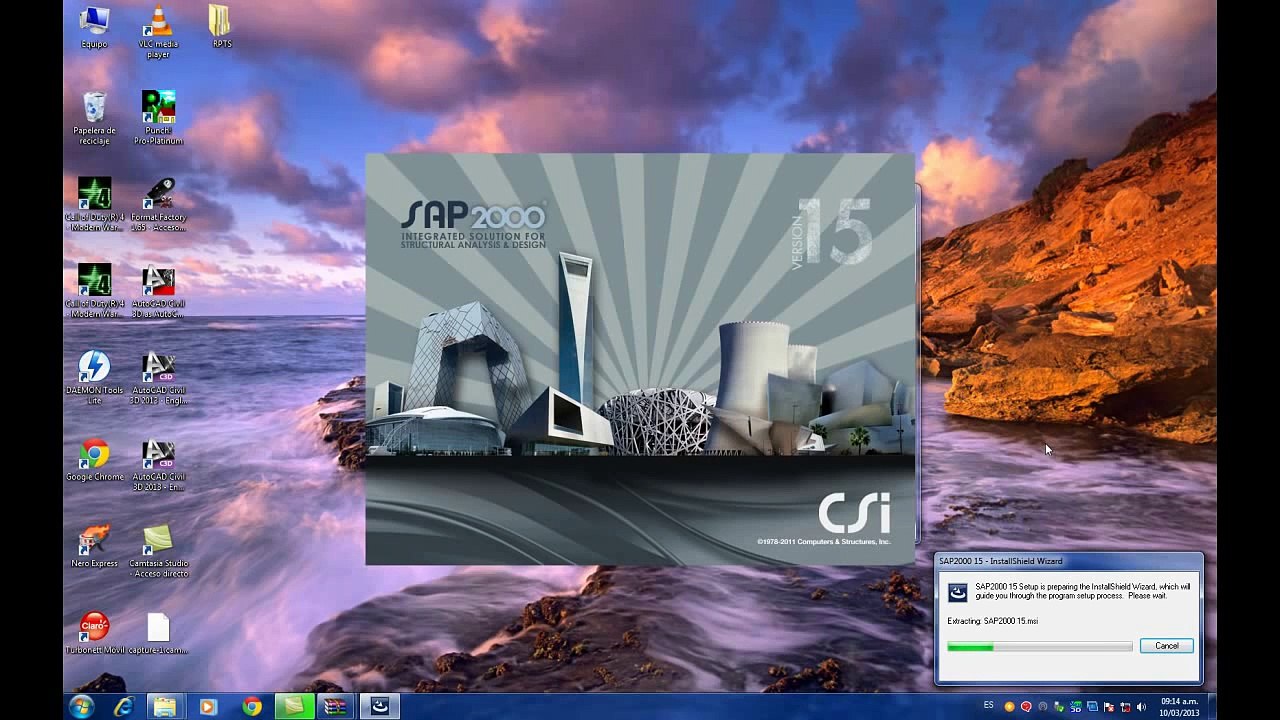Image resolution: width=1280 pixels, height=720 pixels.
Task: Open the volume speaker icon in the tray
Action: [1141, 707]
